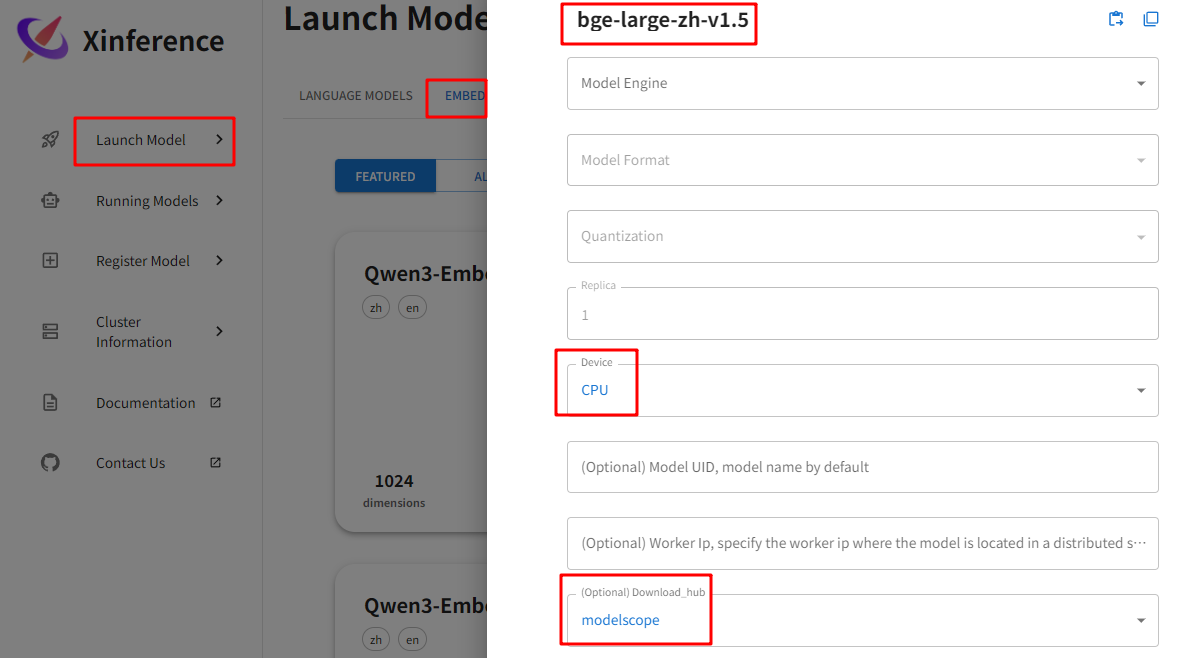Click the plus-box Register Model icon

pyautogui.click(x=50, y=261)
